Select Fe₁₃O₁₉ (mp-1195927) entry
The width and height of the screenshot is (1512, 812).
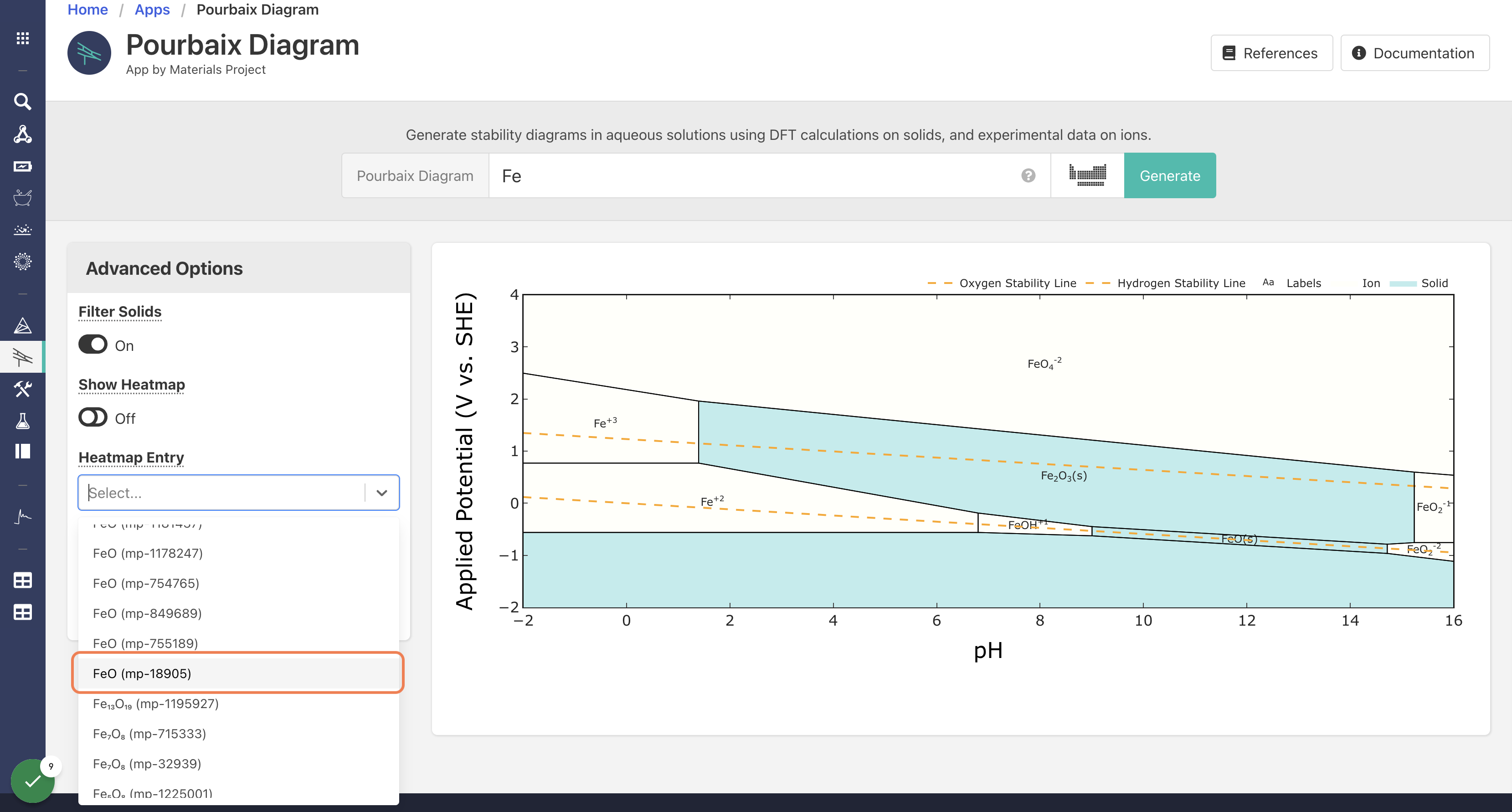[x=238, y=704]
